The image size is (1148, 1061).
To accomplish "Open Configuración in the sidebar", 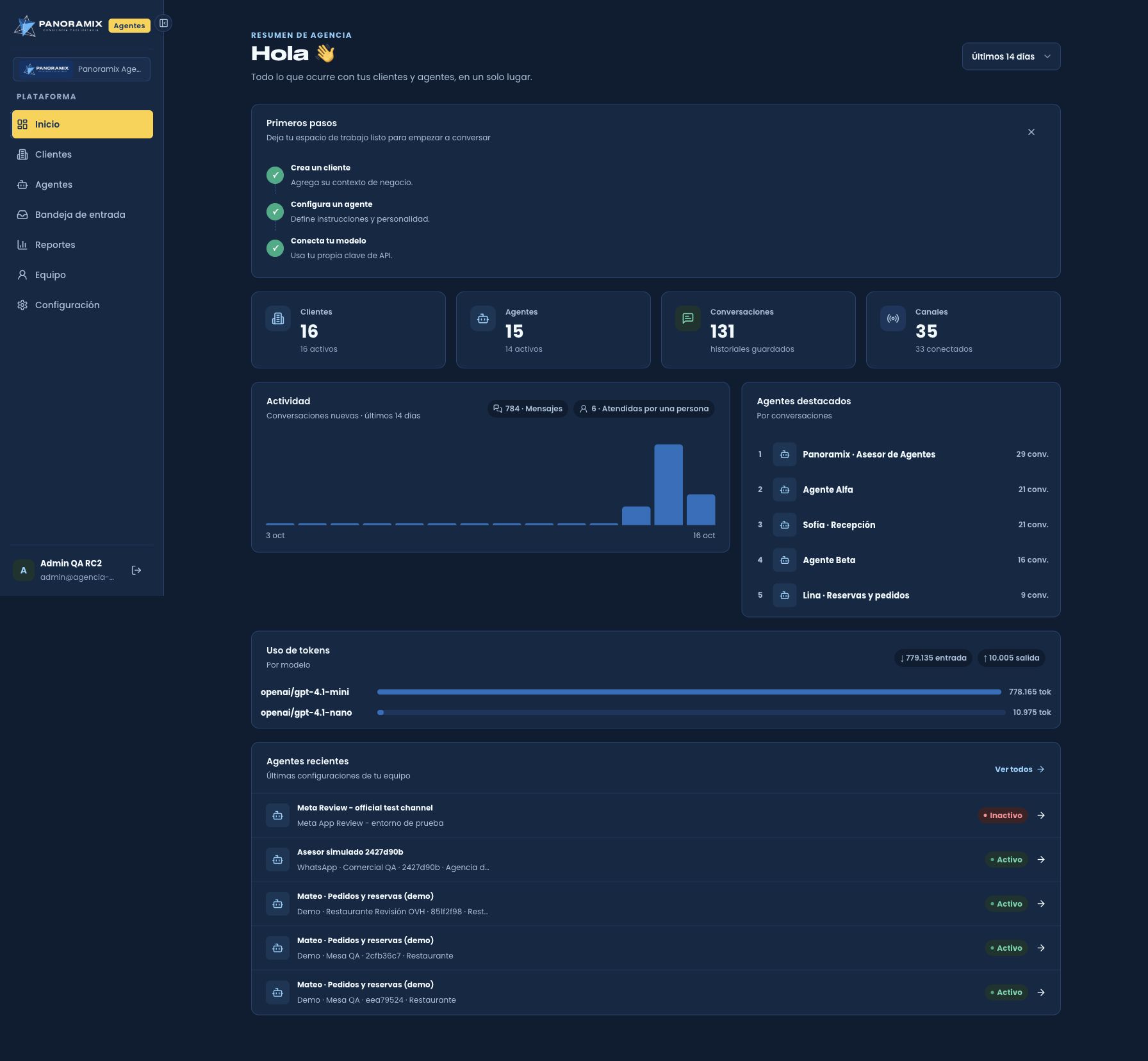I will tap(83, 305).
